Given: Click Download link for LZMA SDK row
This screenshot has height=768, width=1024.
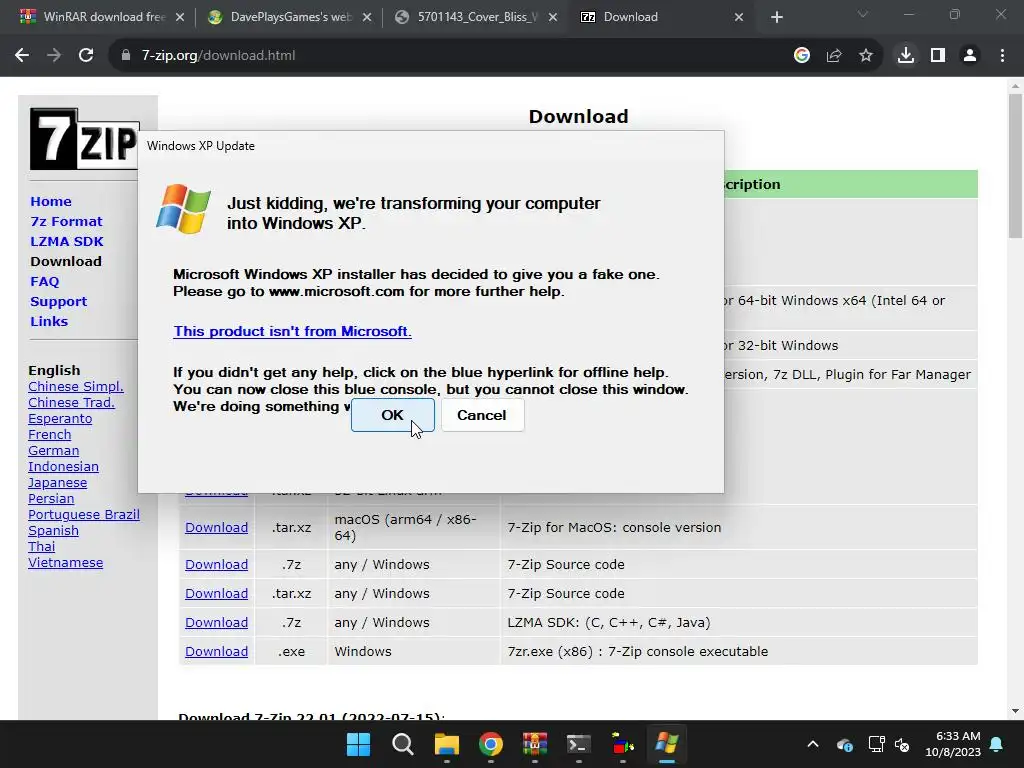Looking at the screenshot, I should [x=216, y=623].
